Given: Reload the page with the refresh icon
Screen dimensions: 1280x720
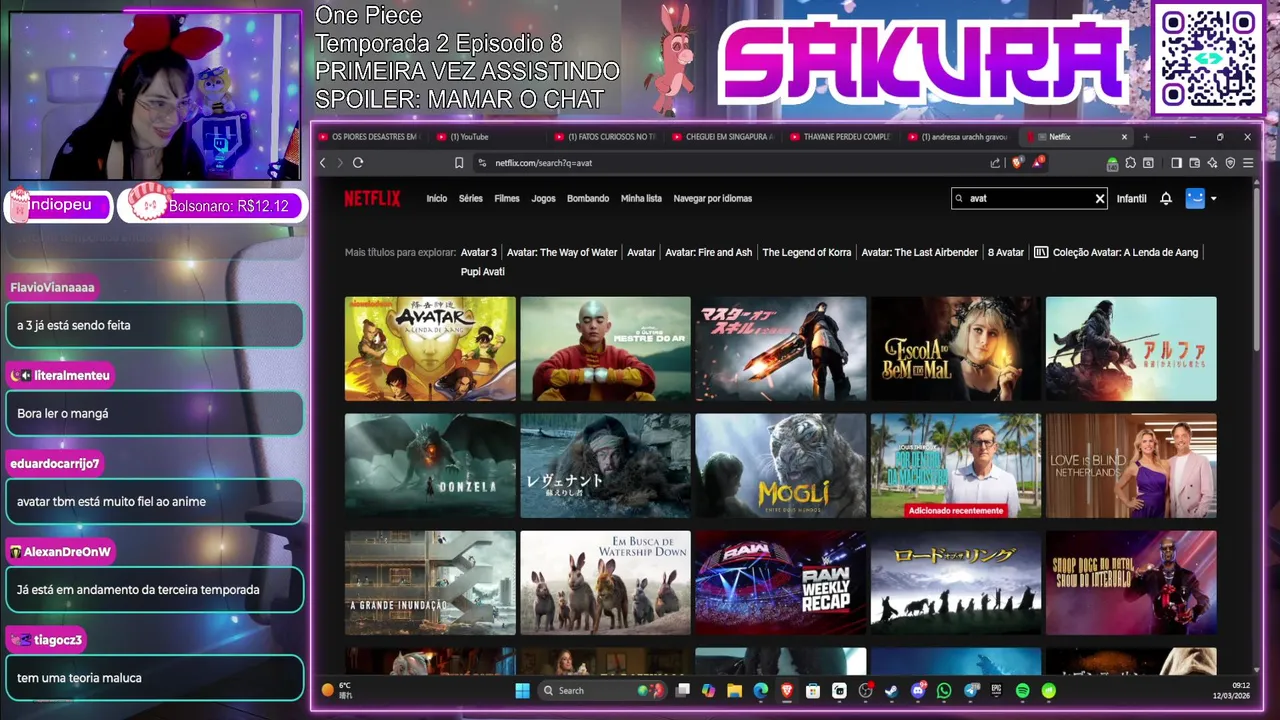Looking at the screenshot, I should (358, 163).
